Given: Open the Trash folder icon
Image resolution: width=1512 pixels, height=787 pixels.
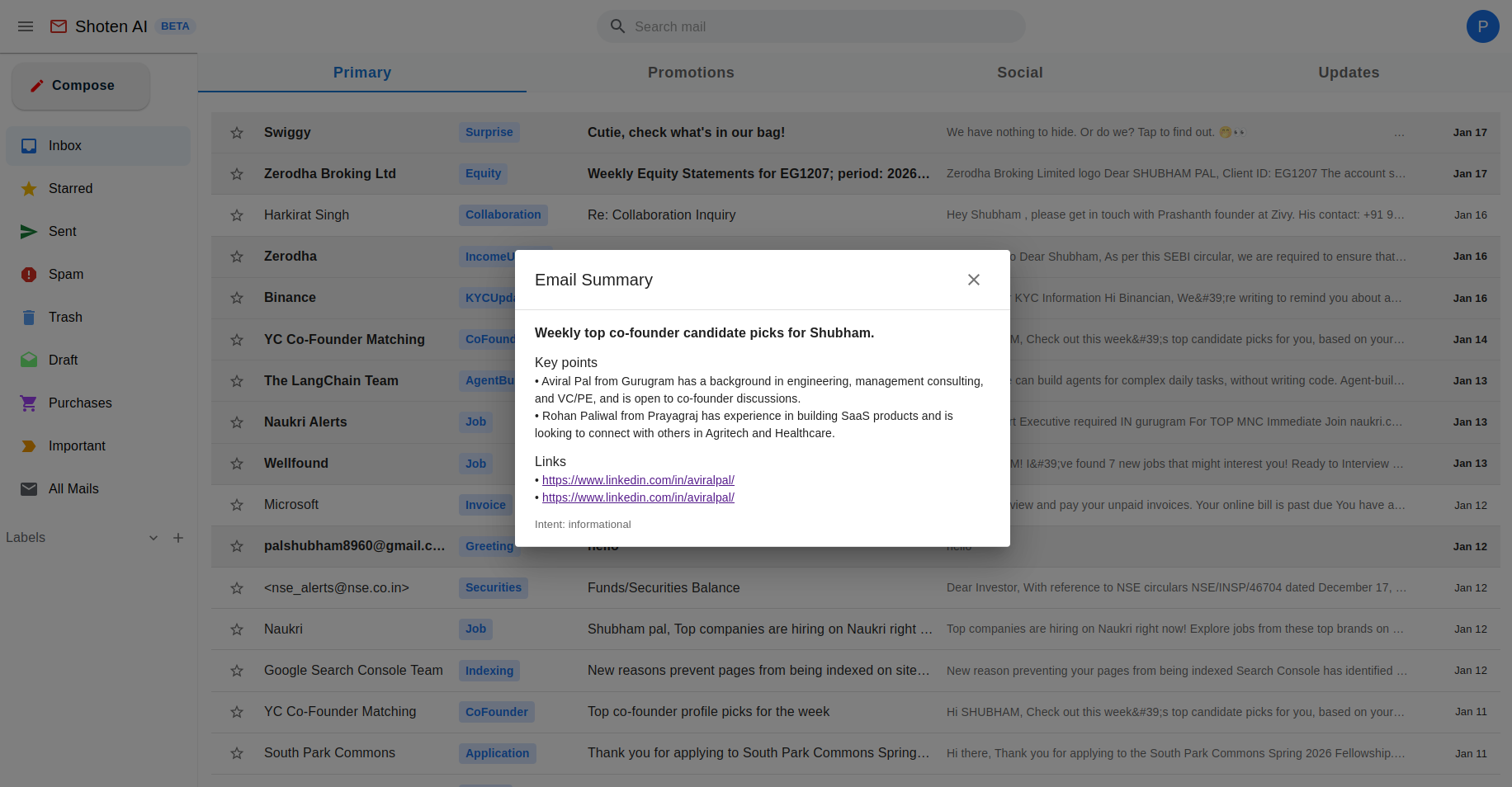Looking at the screenshot, I should (28, 317).
